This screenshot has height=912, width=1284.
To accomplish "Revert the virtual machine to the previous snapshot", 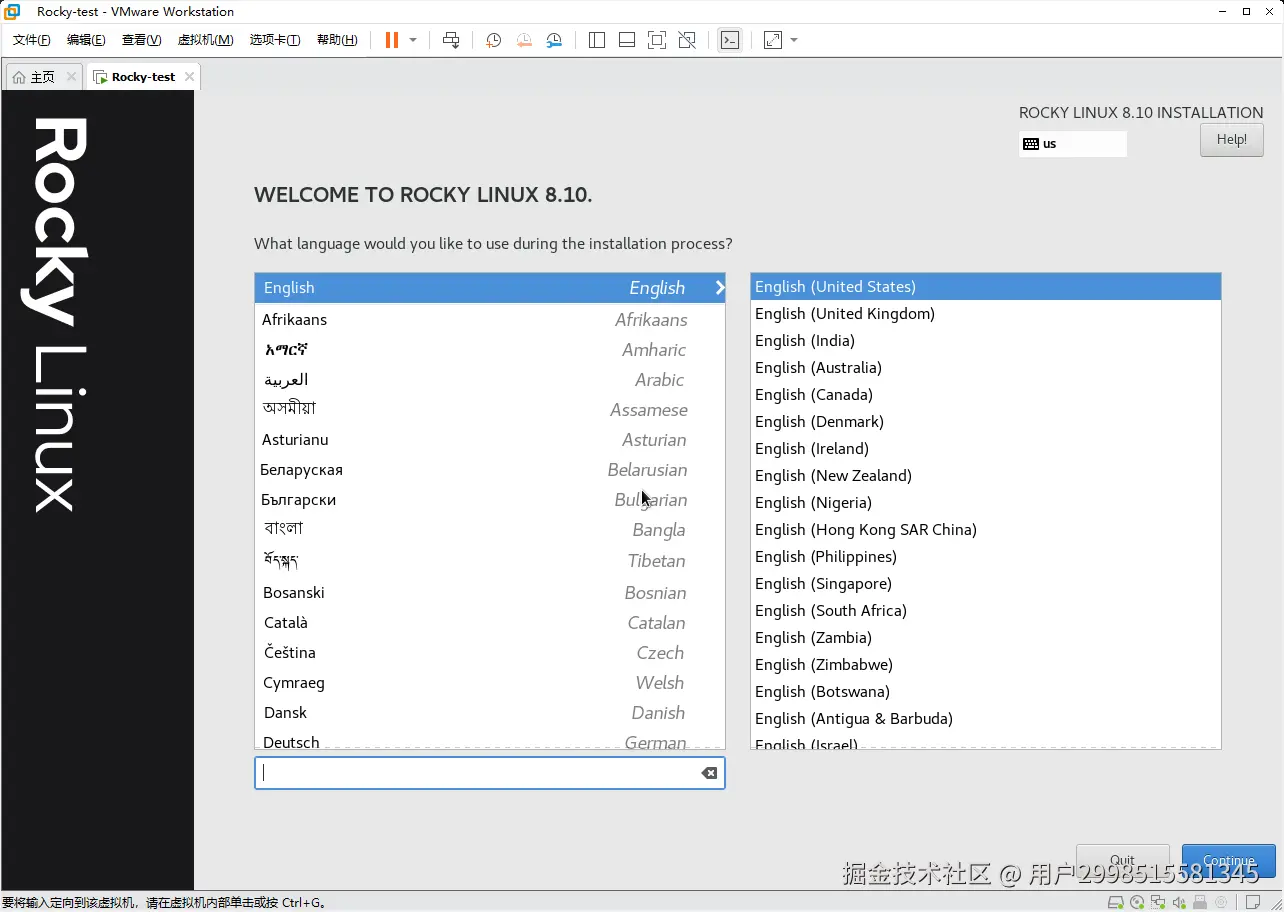I will tap(524, 40).
